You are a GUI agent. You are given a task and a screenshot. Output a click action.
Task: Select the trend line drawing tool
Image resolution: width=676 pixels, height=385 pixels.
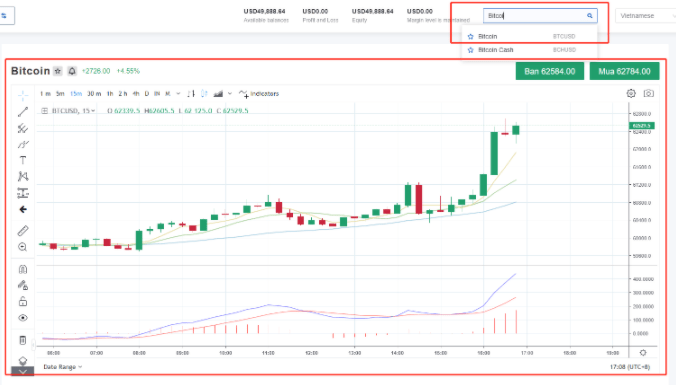(x=23, y=112)
